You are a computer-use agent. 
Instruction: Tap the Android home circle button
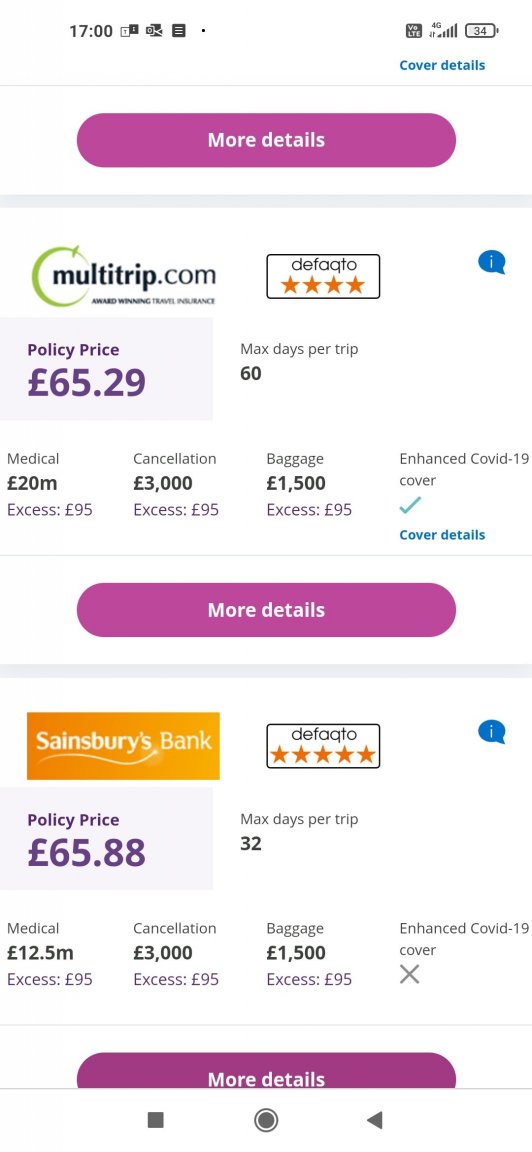[266, 1120]
